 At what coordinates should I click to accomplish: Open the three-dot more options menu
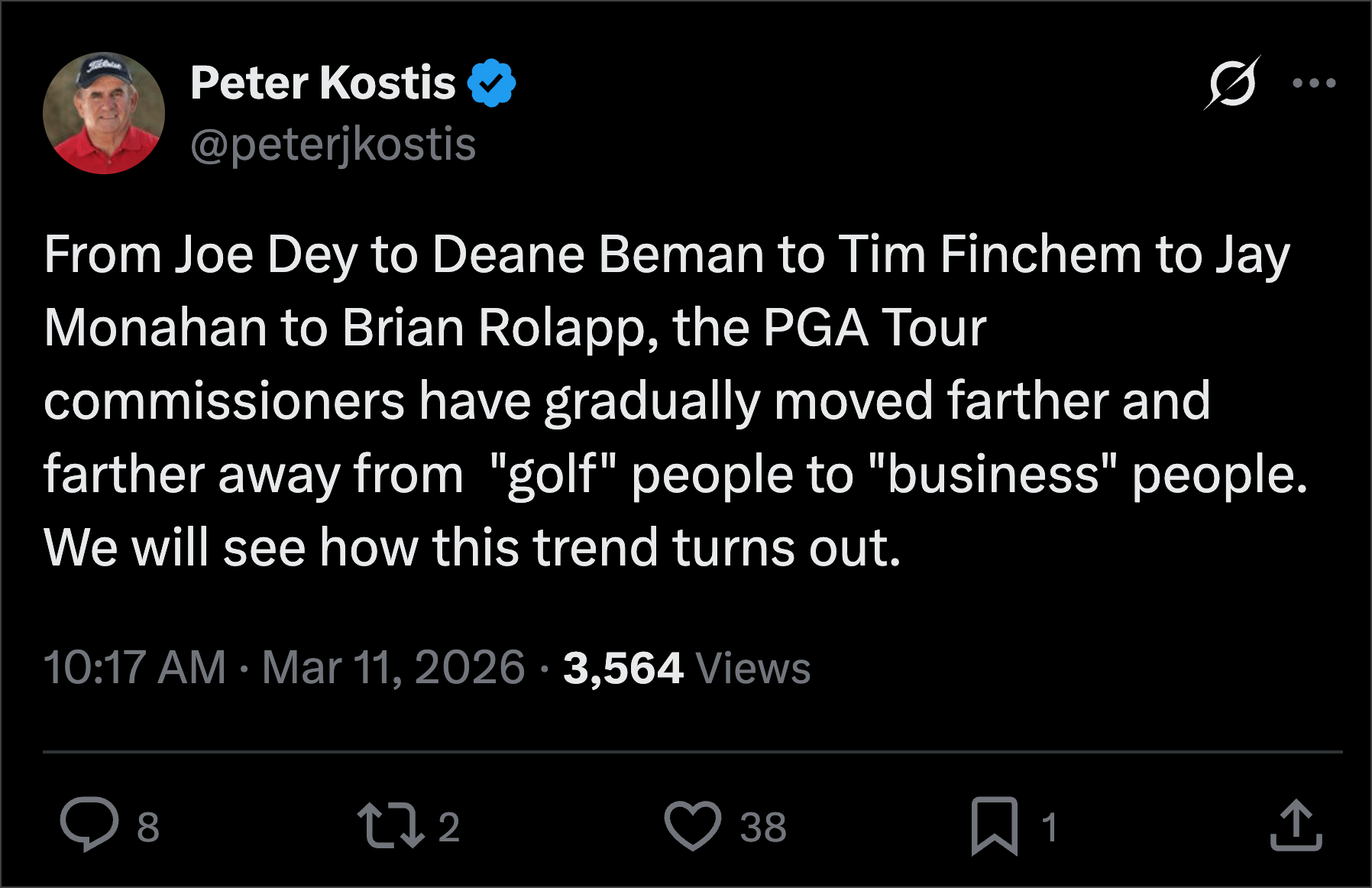[x=1314, y=83]
